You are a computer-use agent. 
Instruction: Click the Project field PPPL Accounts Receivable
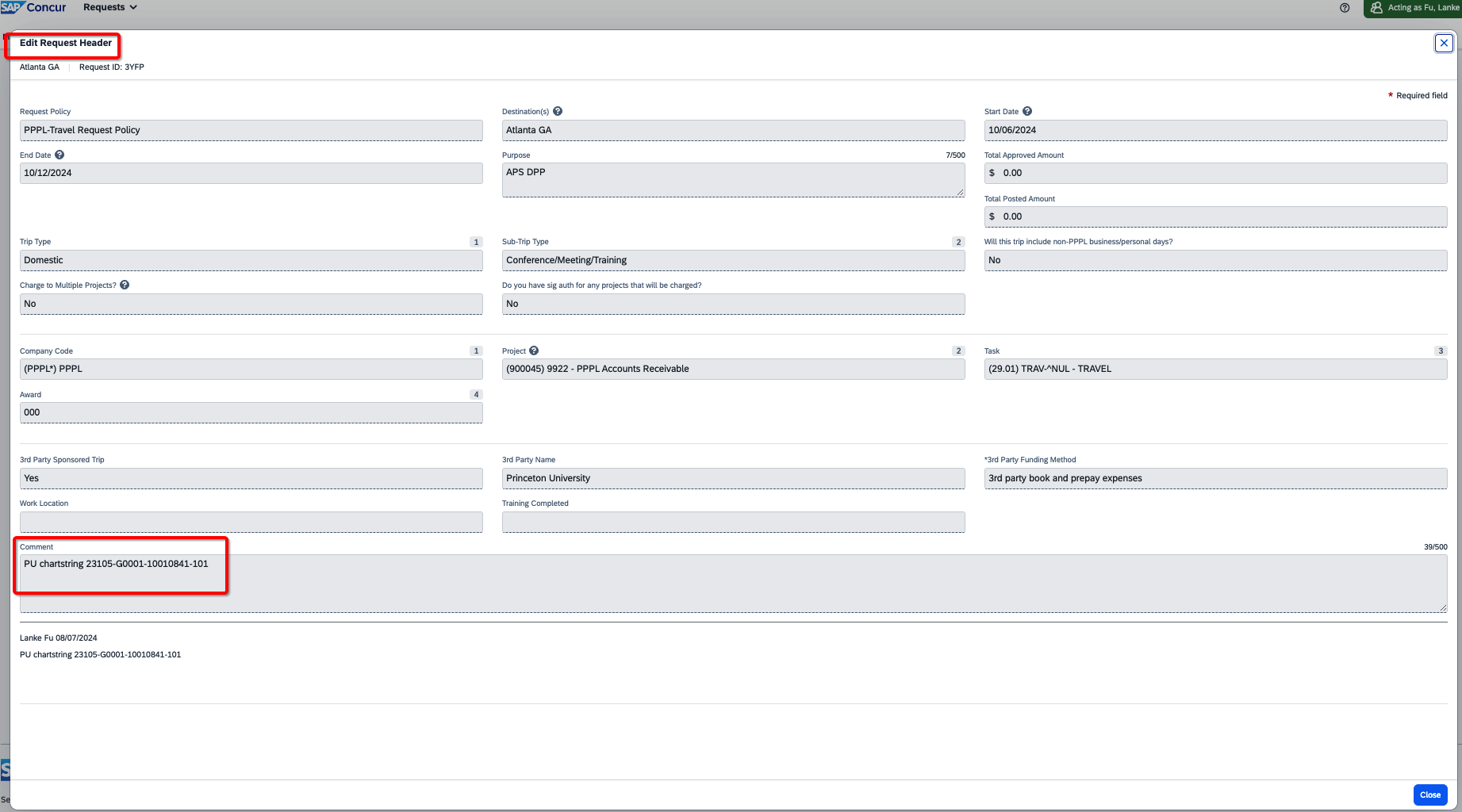[733, 369]
